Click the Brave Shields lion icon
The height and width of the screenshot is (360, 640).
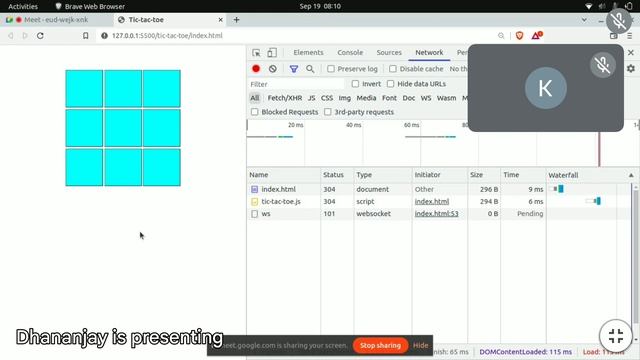tap(520, 36)
